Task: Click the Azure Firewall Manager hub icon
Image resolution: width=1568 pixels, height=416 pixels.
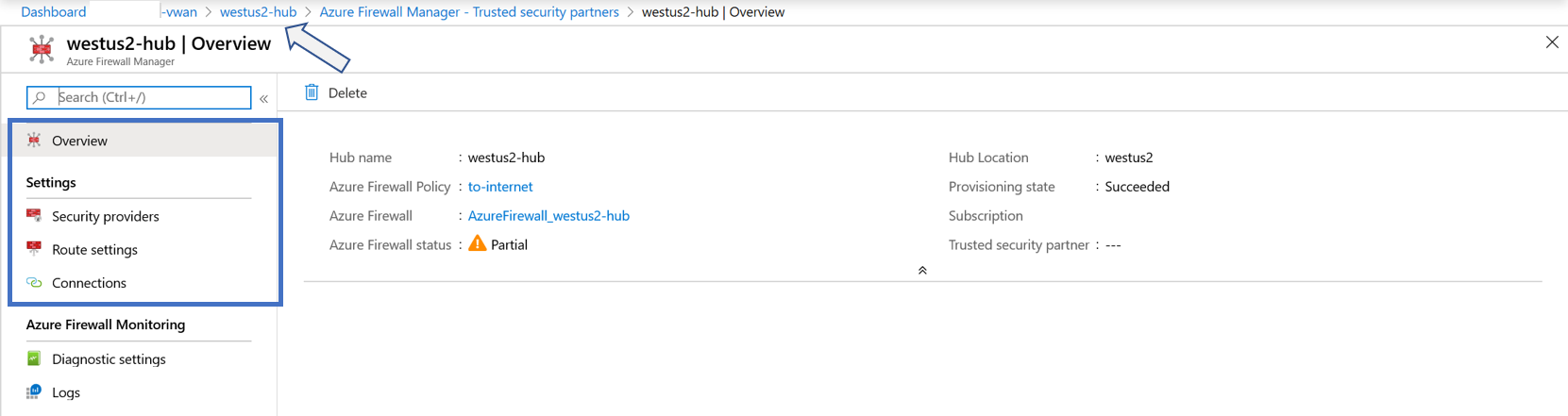Action: [x=42, y=49]
